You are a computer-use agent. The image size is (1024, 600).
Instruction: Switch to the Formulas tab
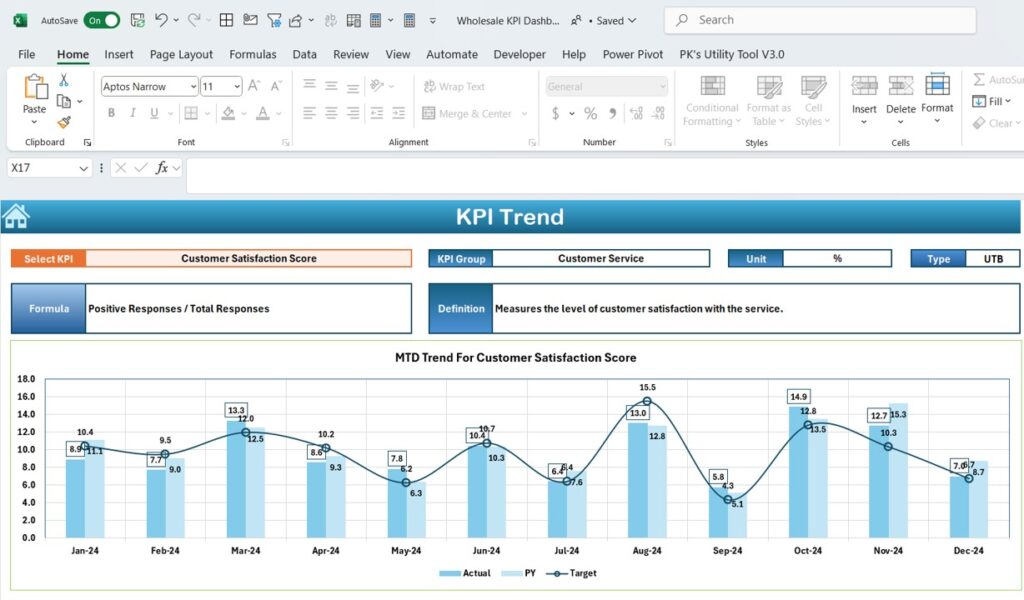[253, 54]
